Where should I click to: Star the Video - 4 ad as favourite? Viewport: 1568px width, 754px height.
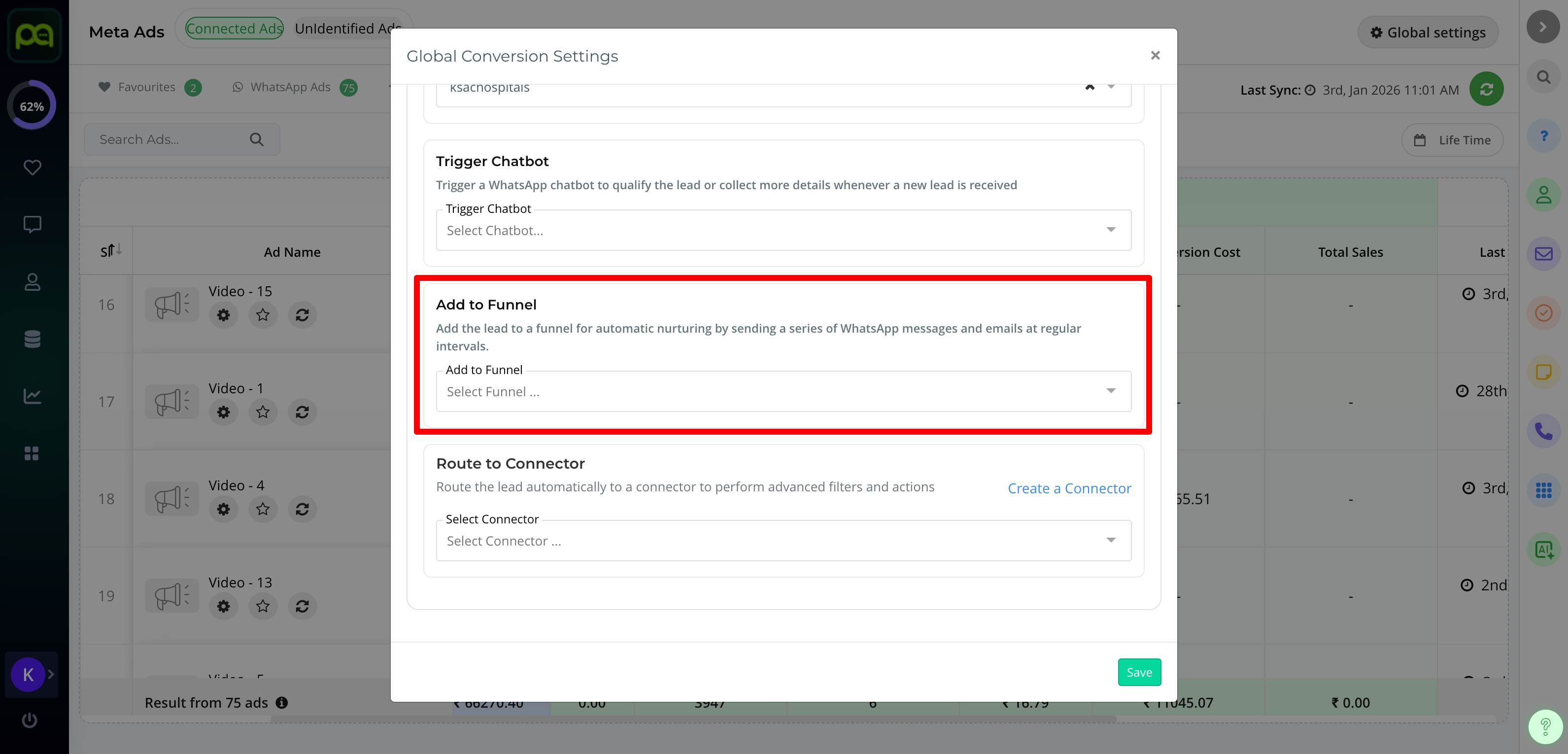[x=263, y=510]
